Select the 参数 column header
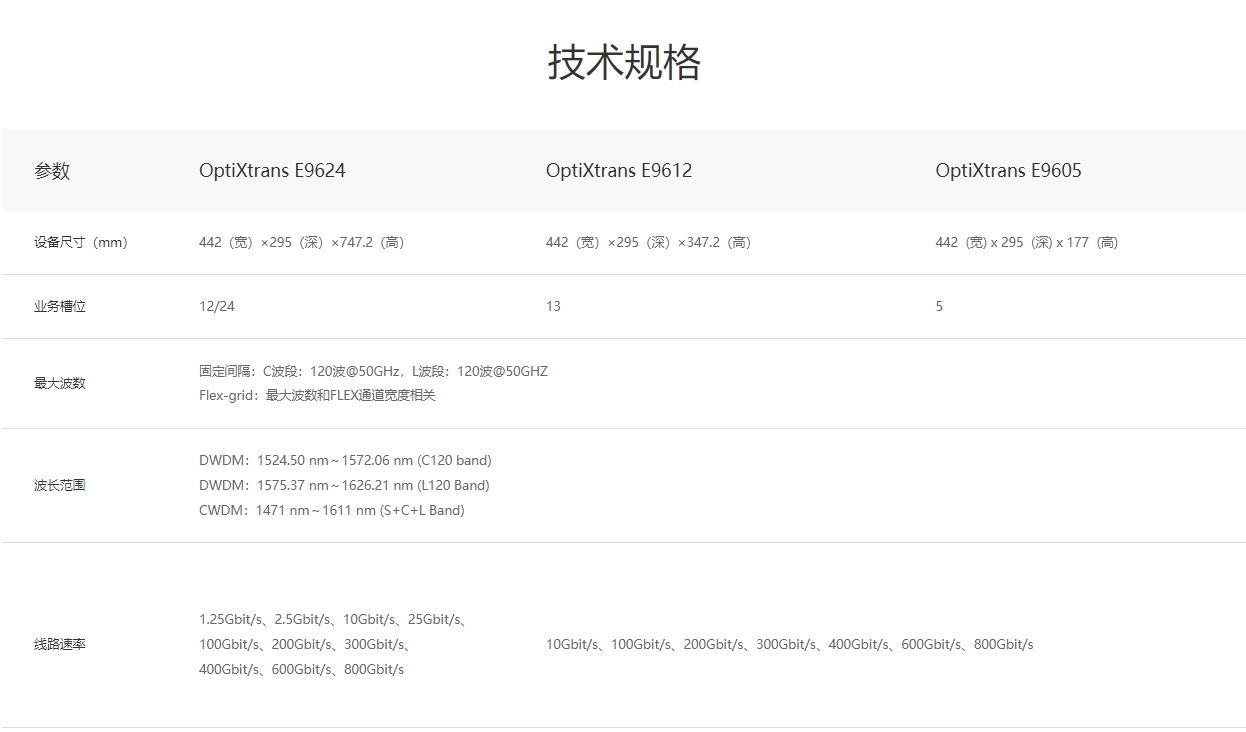The width and height of the screenshot is (1246, 732). point(52,171)
